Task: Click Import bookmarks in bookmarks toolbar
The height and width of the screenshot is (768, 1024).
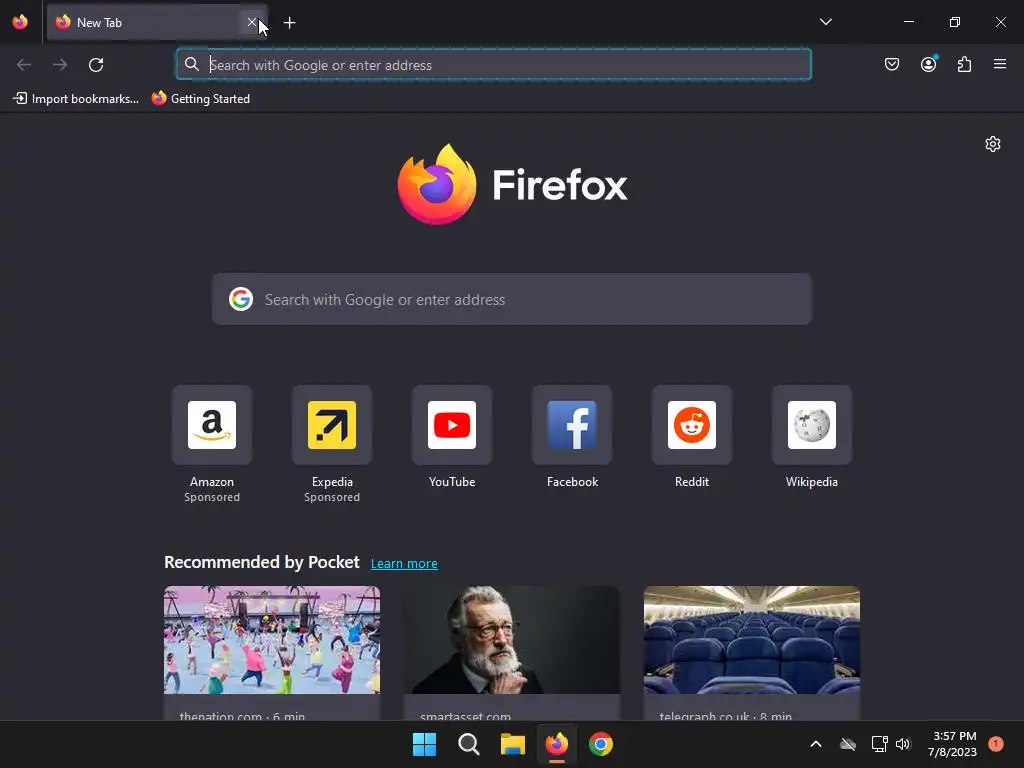Action: point(76,99)
